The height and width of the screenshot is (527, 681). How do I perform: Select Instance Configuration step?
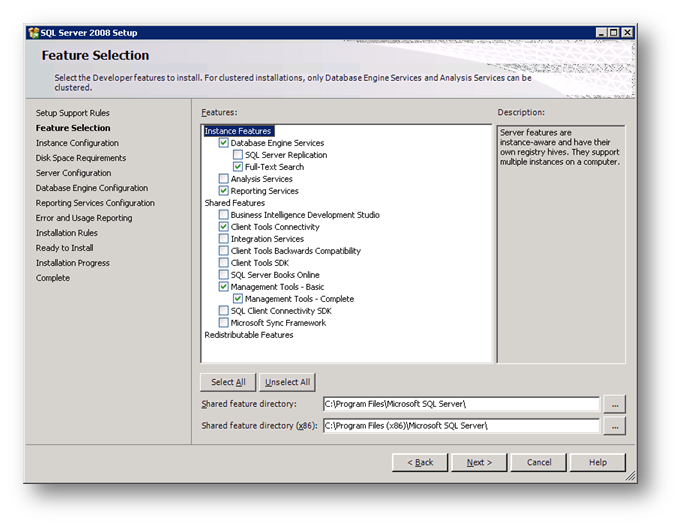click(77, 143)
